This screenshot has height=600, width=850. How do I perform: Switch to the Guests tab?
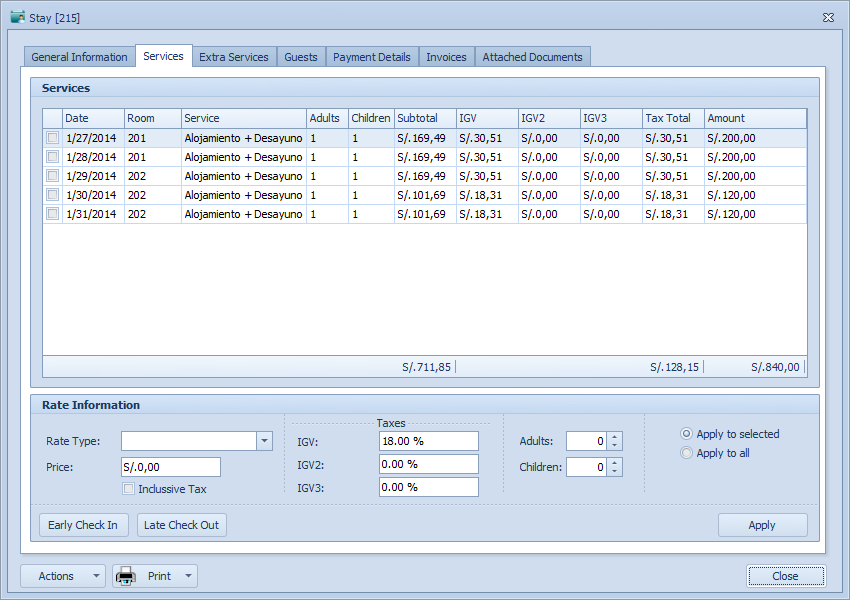coord(301,57)
